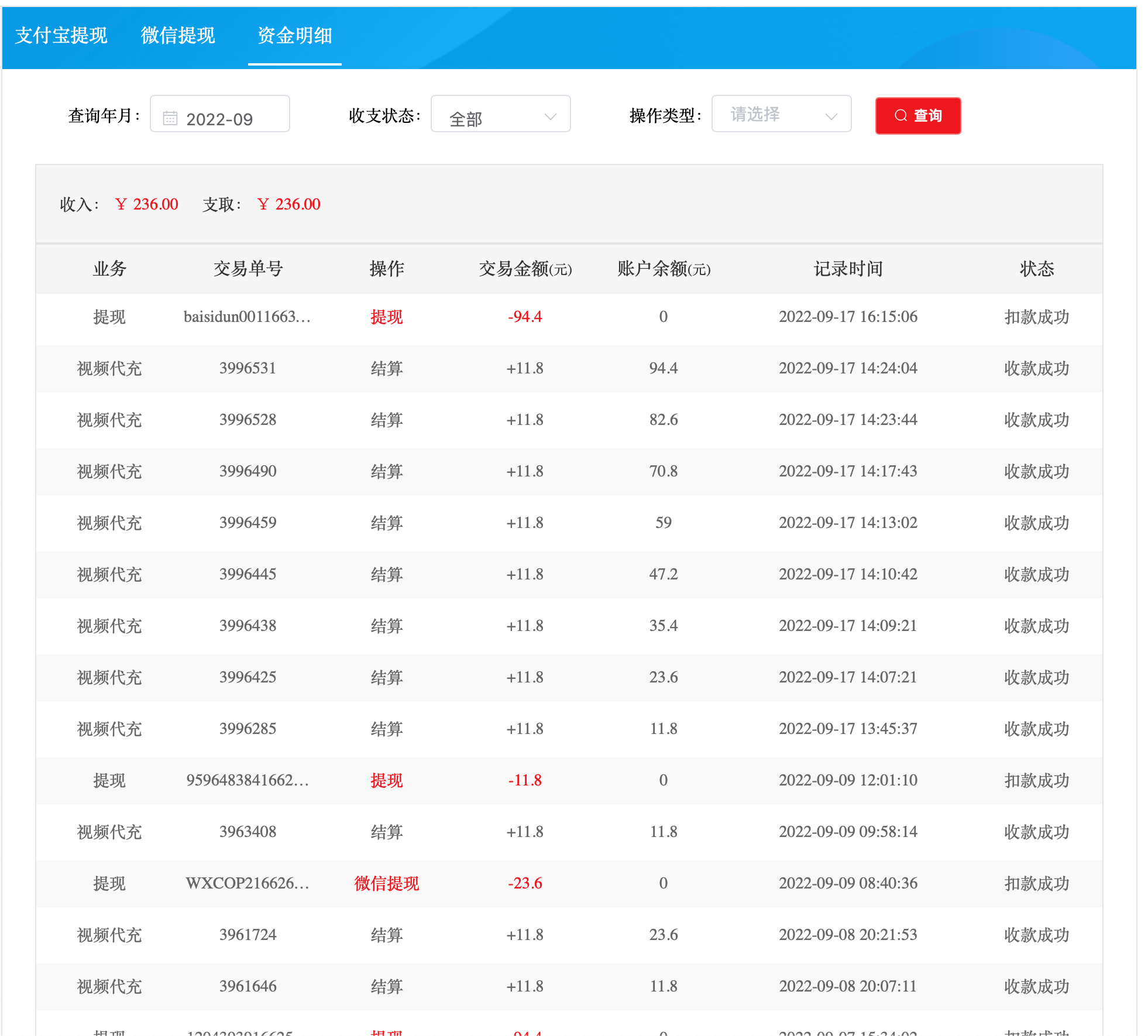Click balance value 94.4
Image resolution: width=1148 pixels, height=1036 pixels.
[x=664, y=368]
